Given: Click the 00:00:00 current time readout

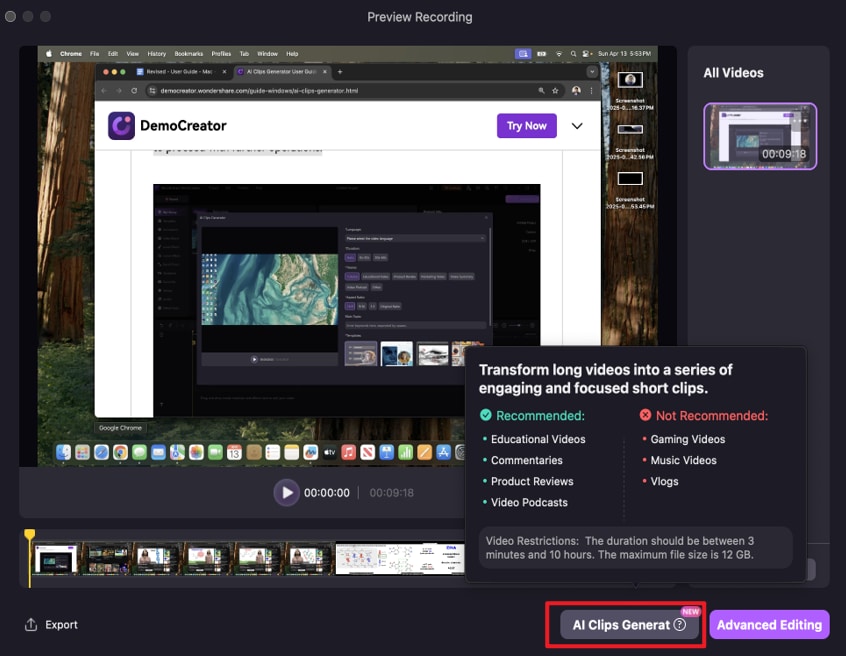Looking at the screenshot, I should [x=326, y=493].
